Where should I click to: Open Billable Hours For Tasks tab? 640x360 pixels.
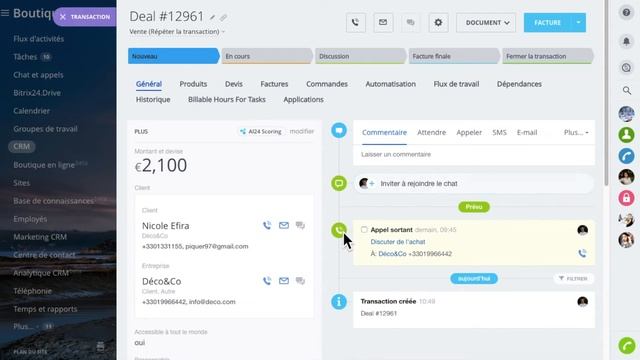click(x=227, y=100)
